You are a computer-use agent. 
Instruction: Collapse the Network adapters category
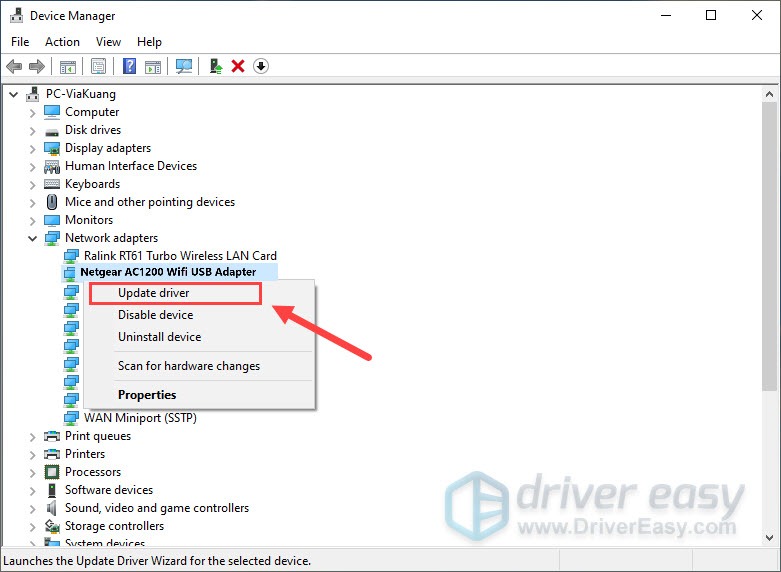point(33,238)
